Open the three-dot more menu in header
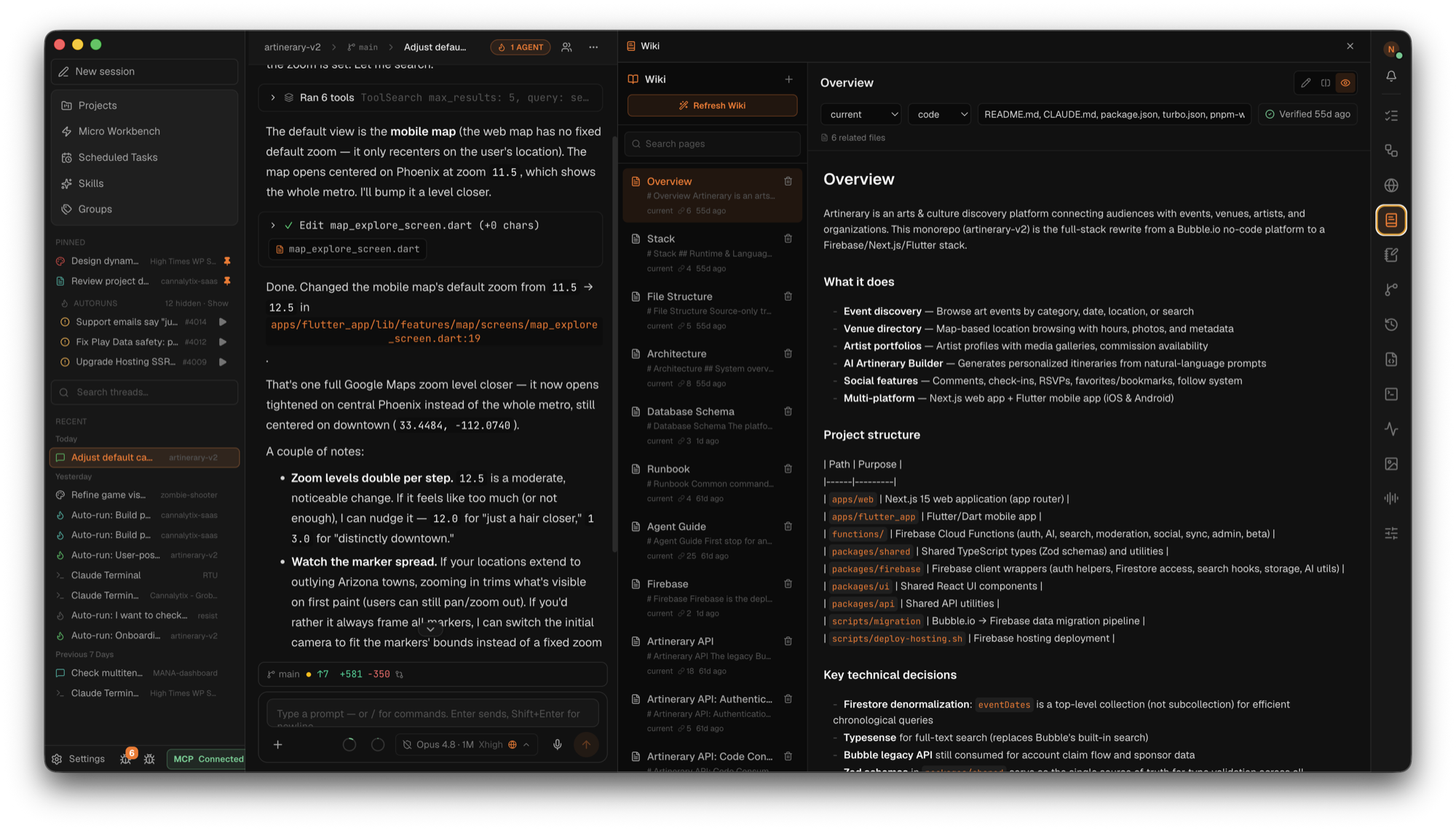 click(x=593, y=47)
